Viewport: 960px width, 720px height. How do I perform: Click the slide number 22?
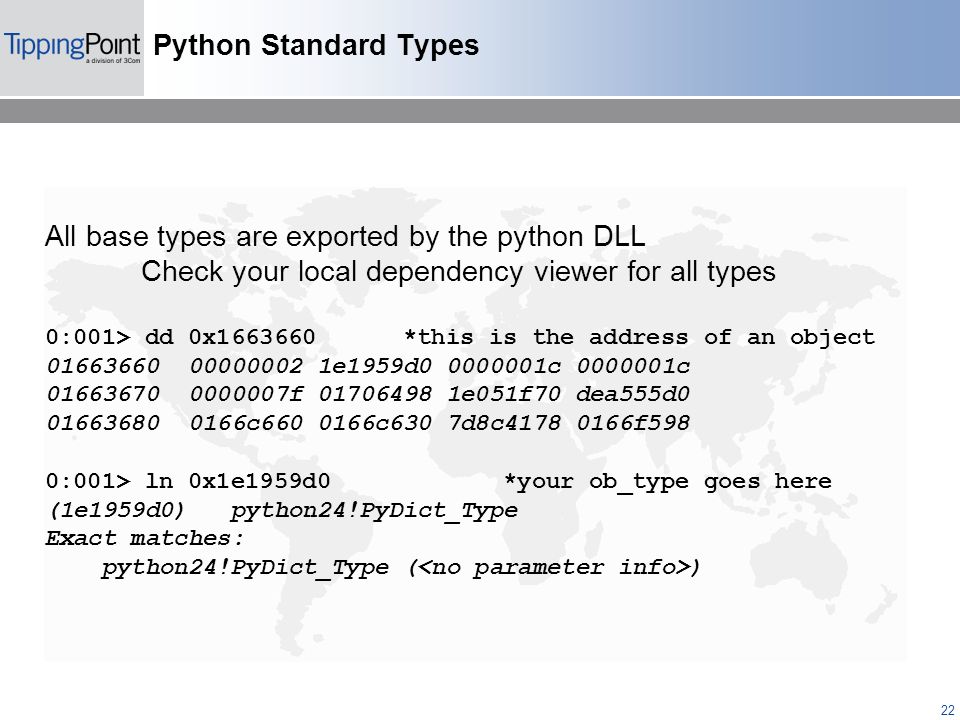point(947,711)
